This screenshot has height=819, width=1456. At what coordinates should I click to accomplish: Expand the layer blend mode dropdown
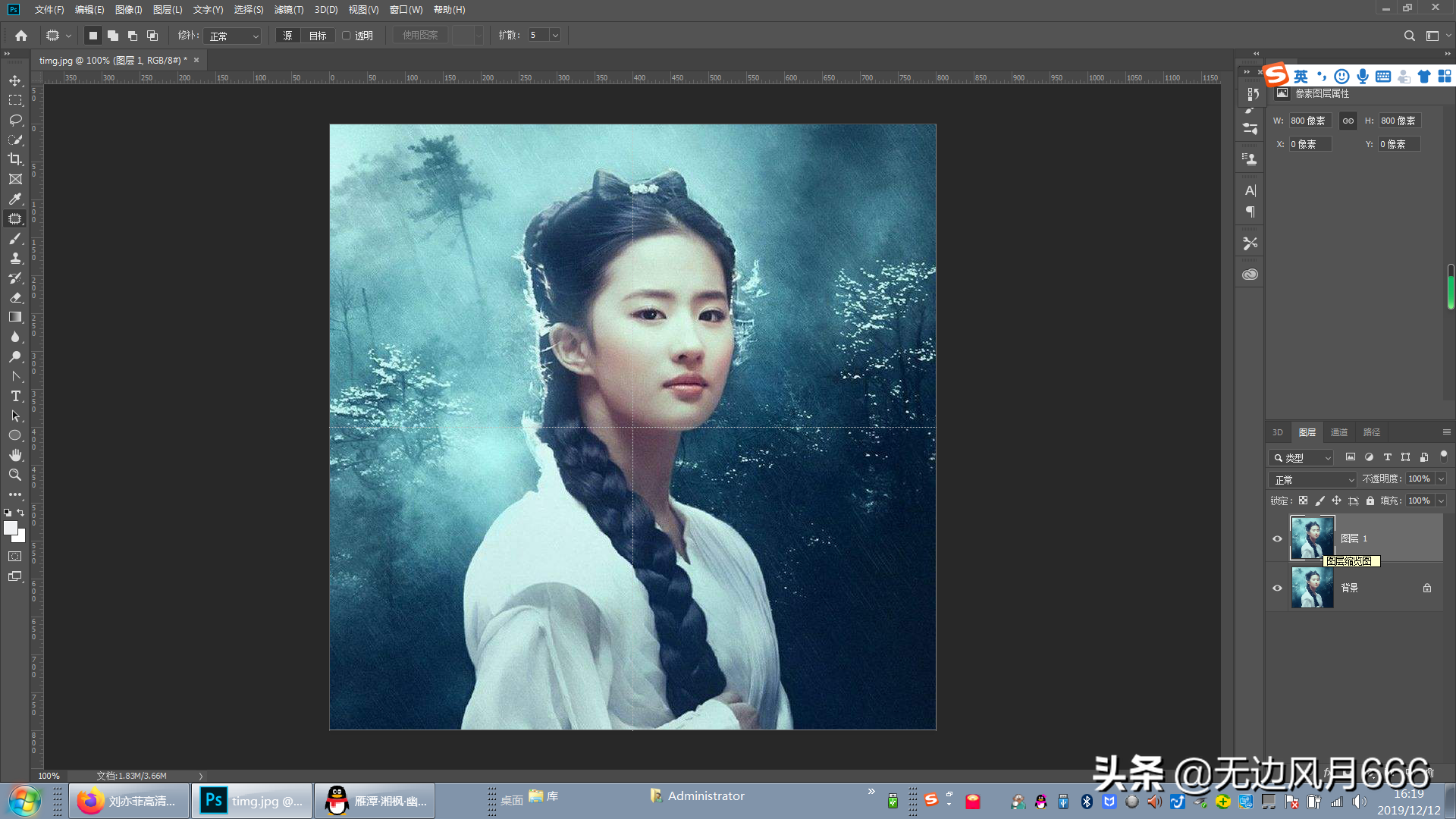point(1313,479)
